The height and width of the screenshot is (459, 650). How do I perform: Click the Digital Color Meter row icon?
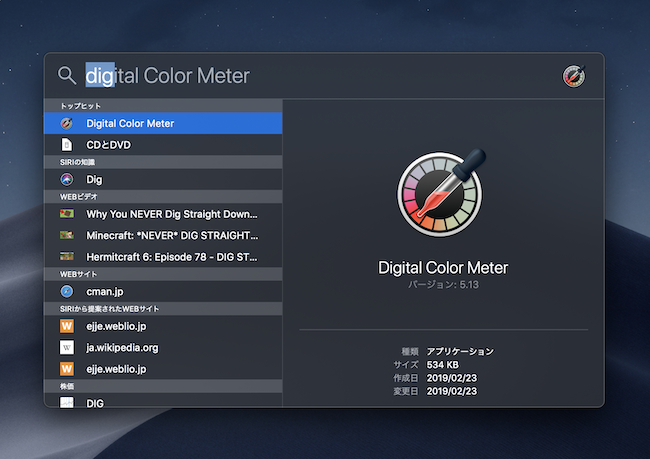67,123
